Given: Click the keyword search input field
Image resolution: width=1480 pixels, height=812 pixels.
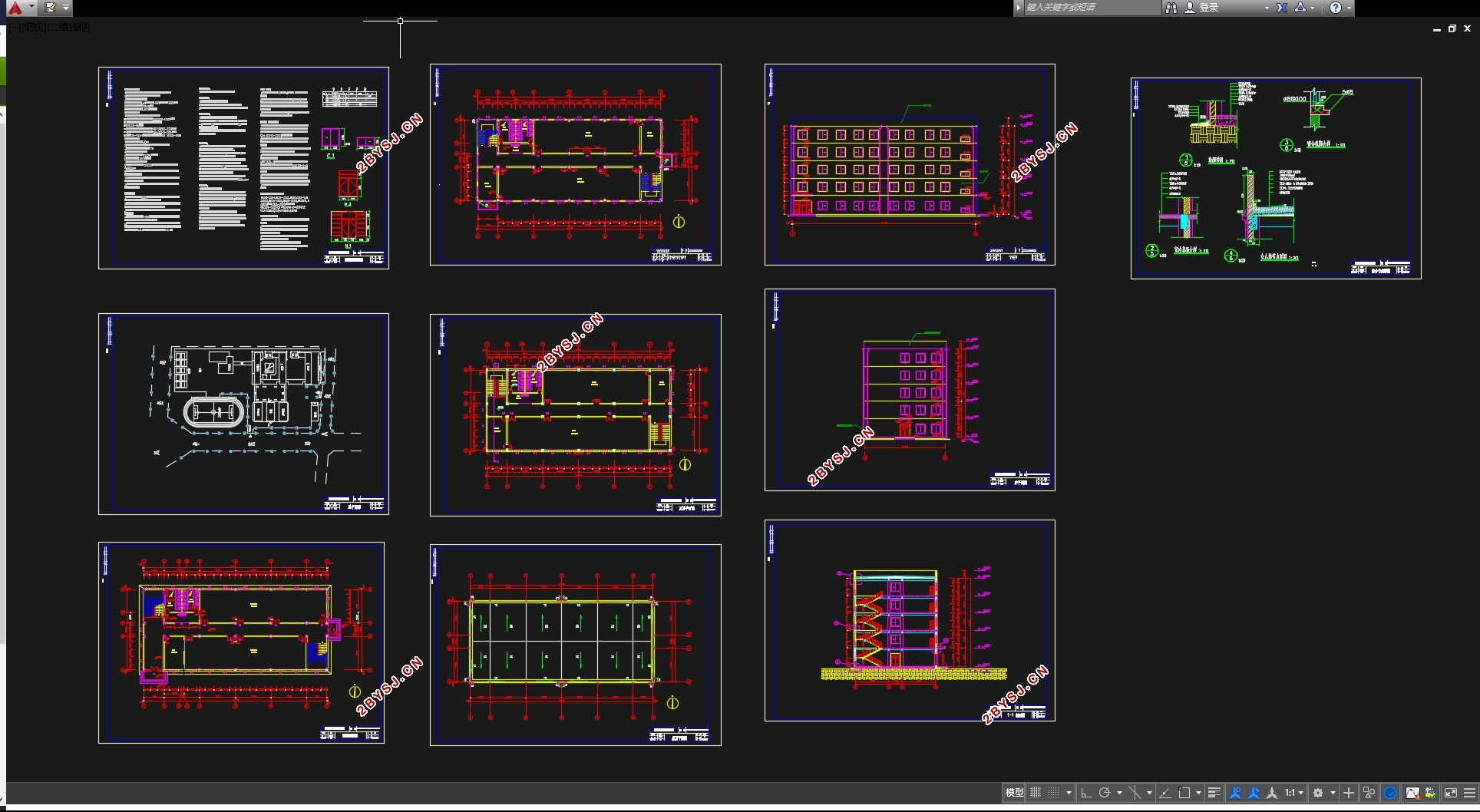Looking at the screenshot, I should [x=1092, y=8].
